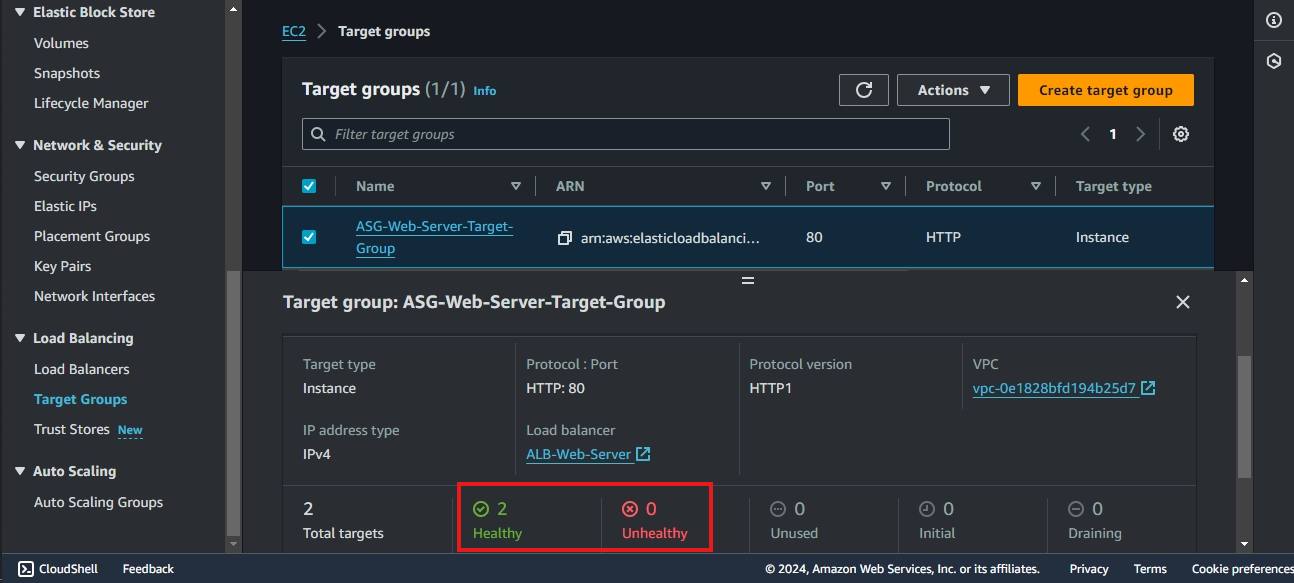1294x583 pixels.
Task: Click the panel resize handle
Action: [x=747, y=281]
